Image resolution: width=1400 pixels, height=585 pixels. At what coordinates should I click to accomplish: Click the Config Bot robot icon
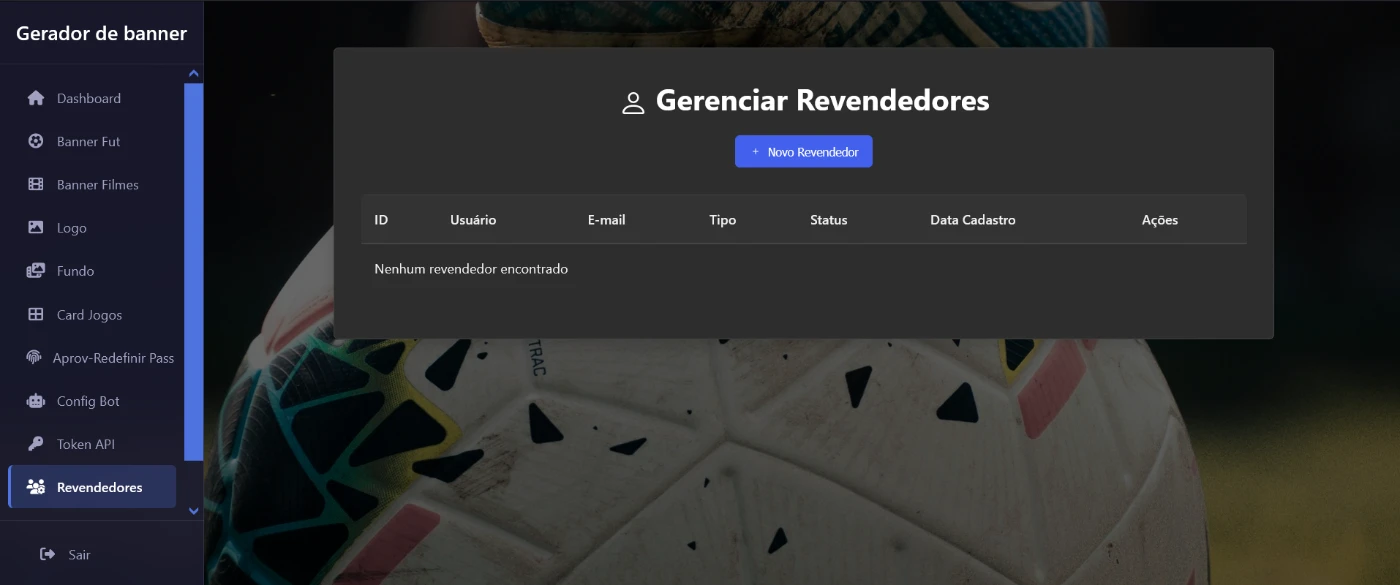(36, 401)
